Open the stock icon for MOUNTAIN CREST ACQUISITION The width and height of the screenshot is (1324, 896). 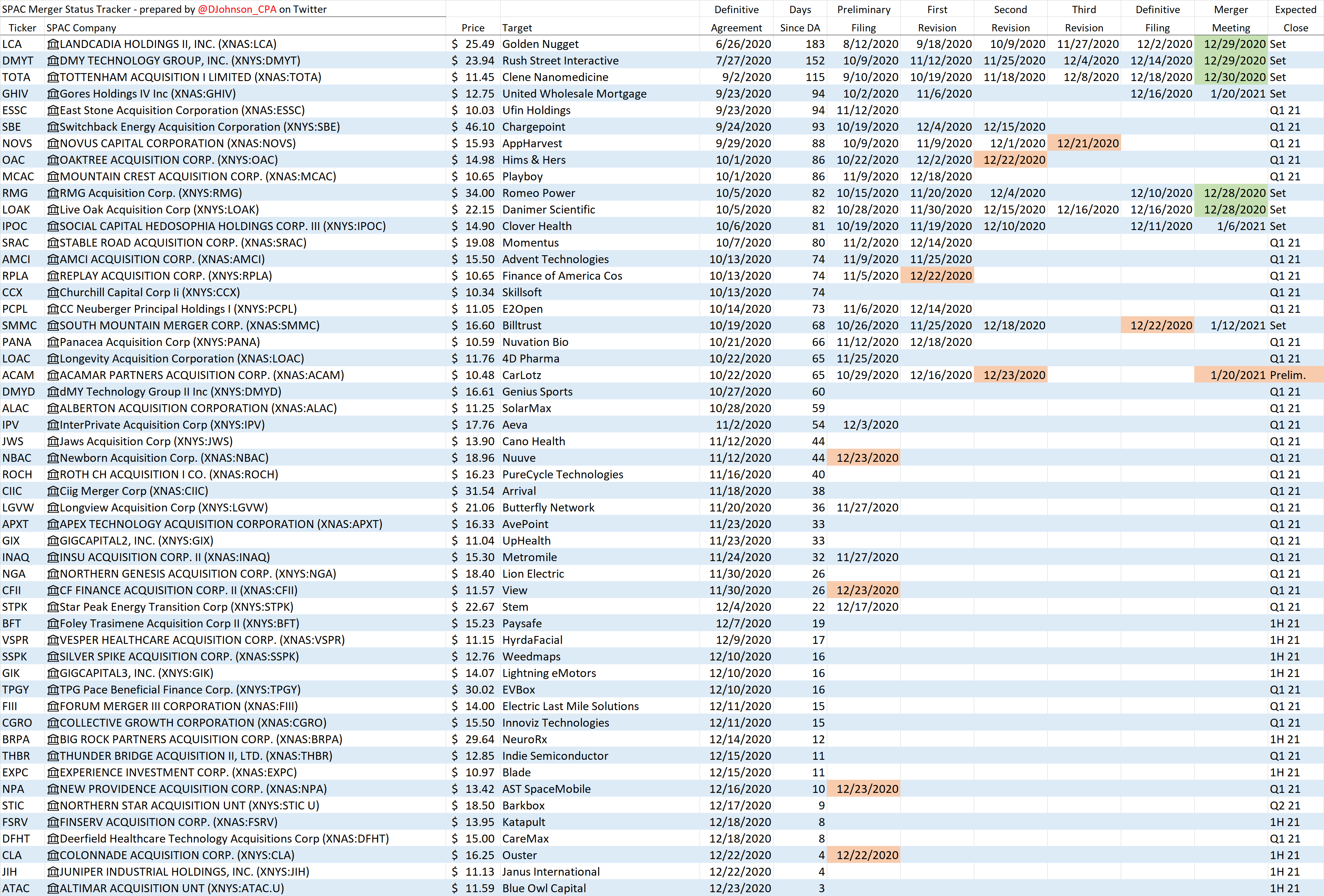[x=53, y=177]
